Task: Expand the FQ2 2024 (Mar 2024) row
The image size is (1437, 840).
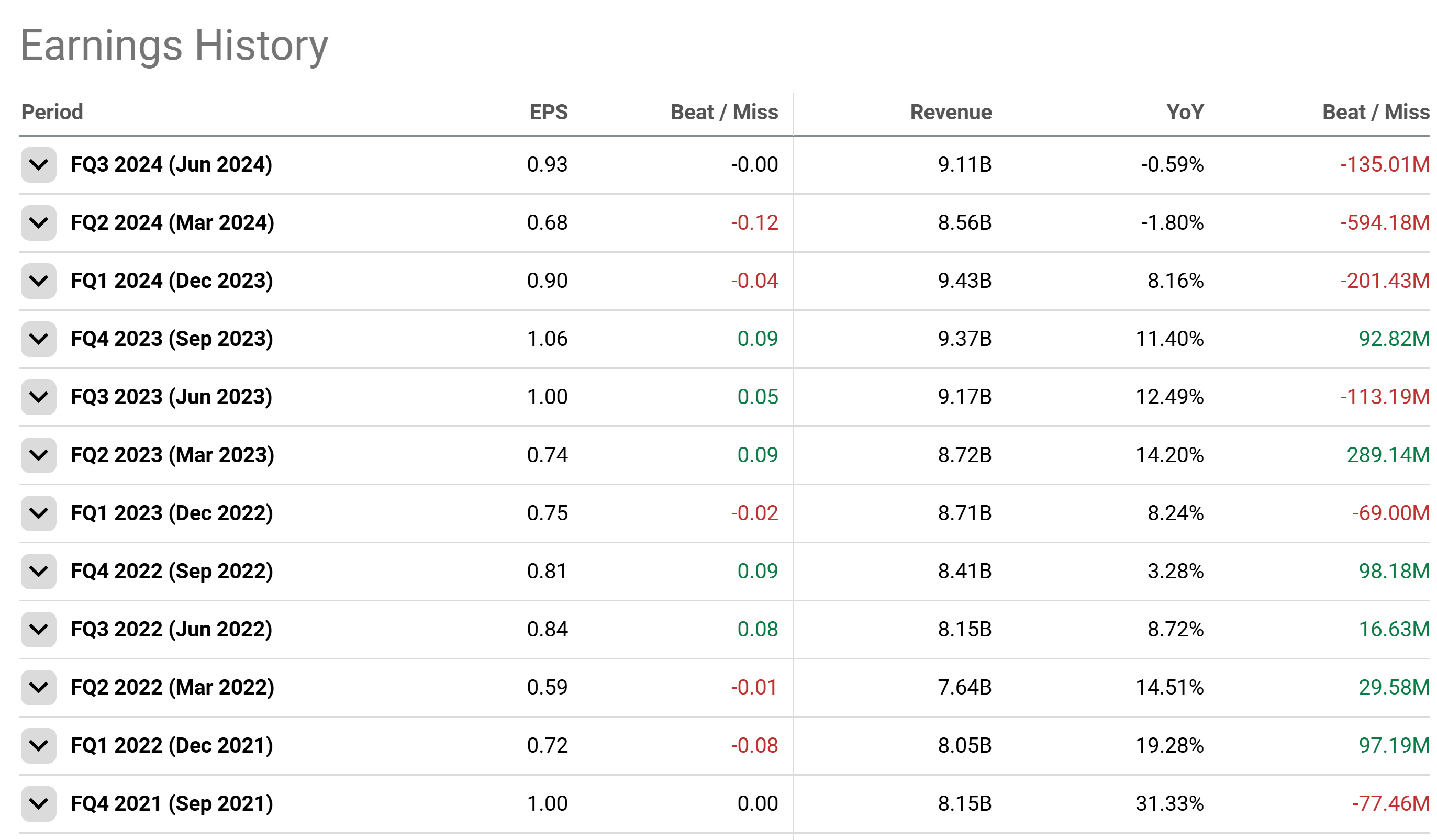Action: click(x=38, y=223)
